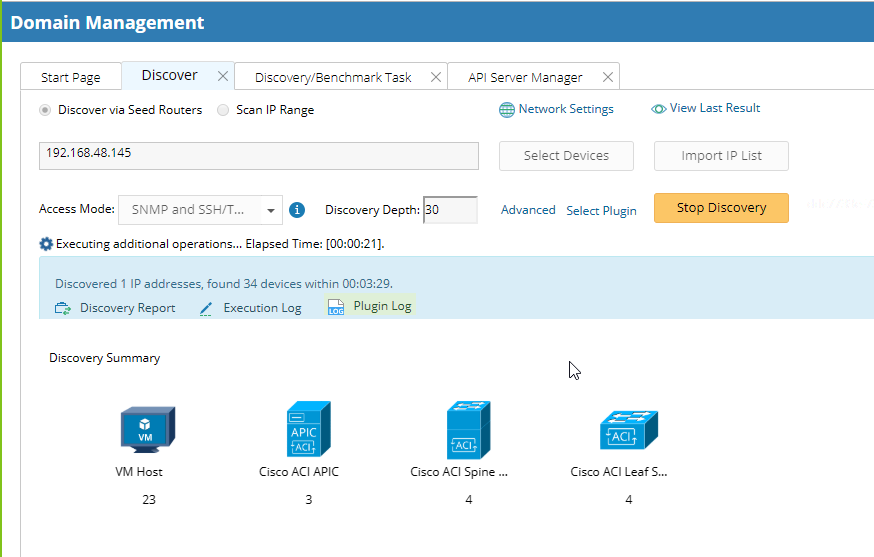Open the Discovery Report icon
Viewport: 874px width, 557px height.
tap(62, 308)
